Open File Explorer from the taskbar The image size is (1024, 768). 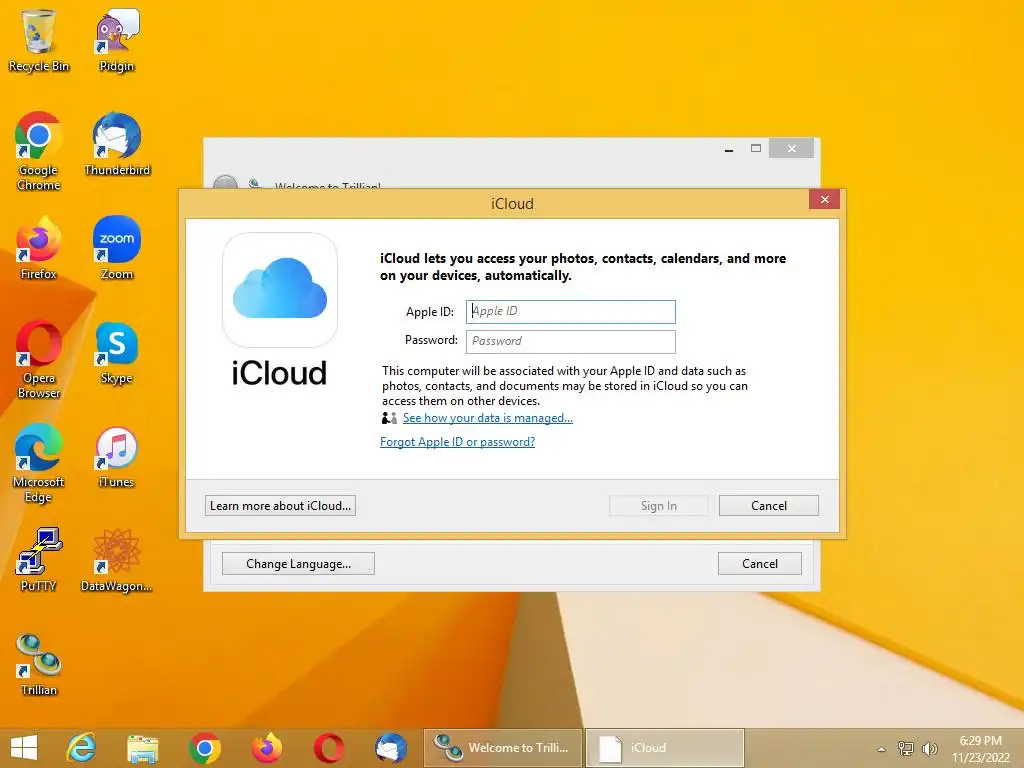point(143,748)
